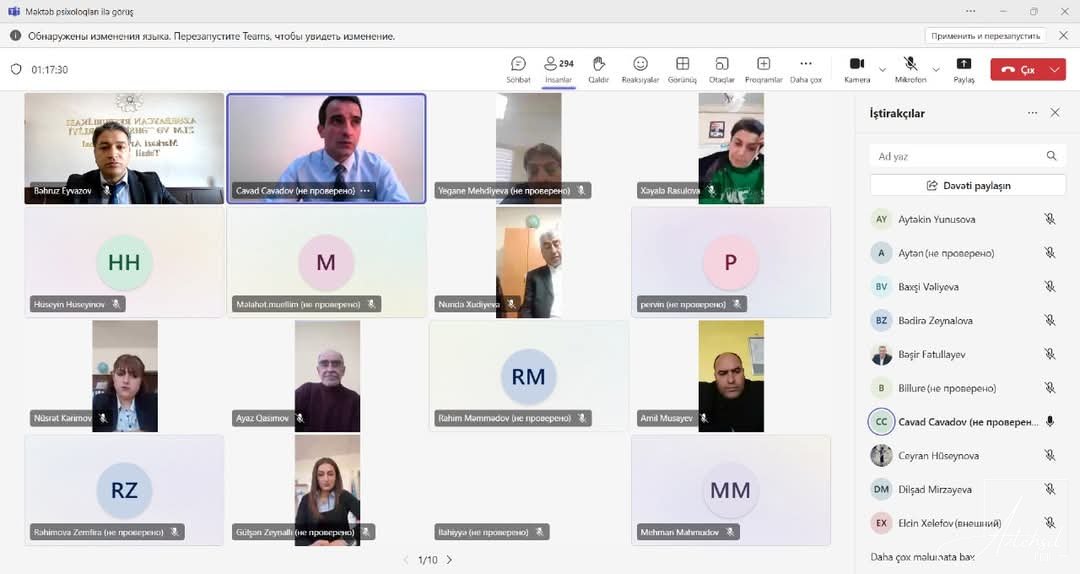Share screen with Paylaş icon
The image size is (1080, 574).
click(964, 69)
